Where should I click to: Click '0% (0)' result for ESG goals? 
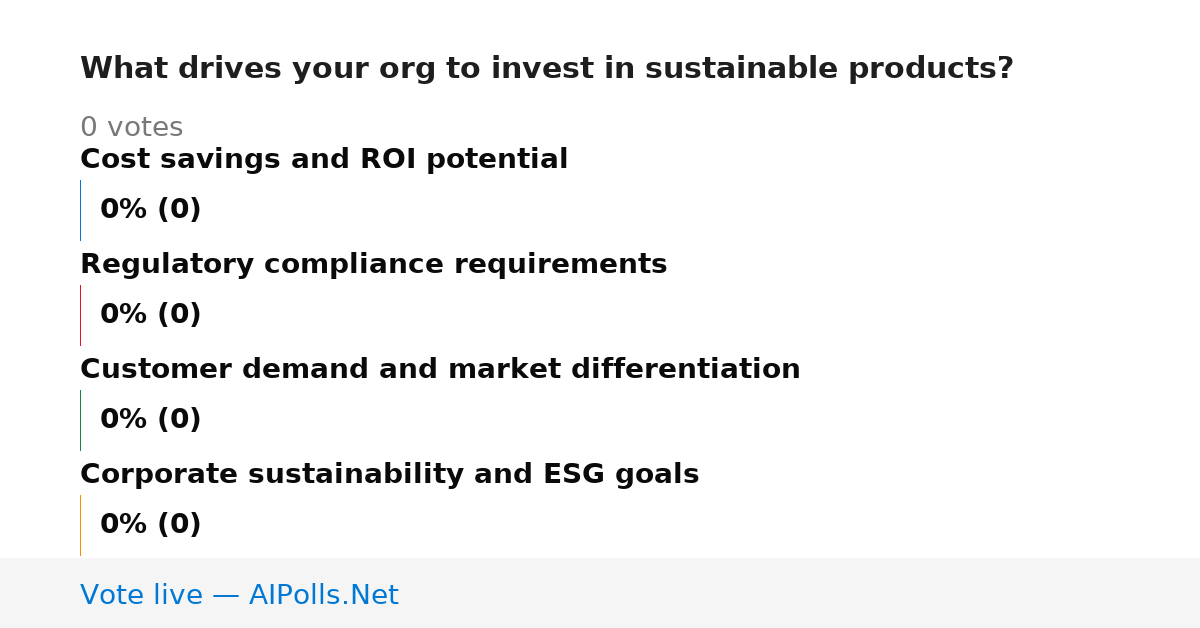[150, 525]
